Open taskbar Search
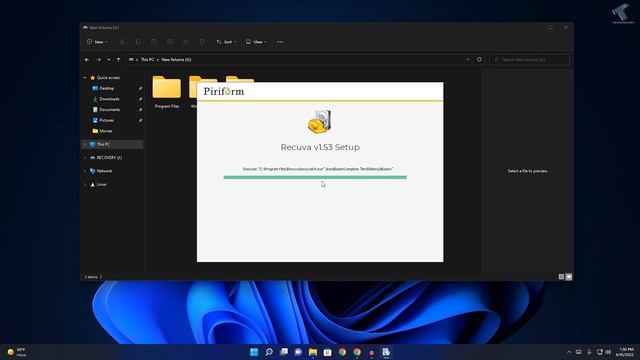640x360 pixels. [x=269, y=352]
